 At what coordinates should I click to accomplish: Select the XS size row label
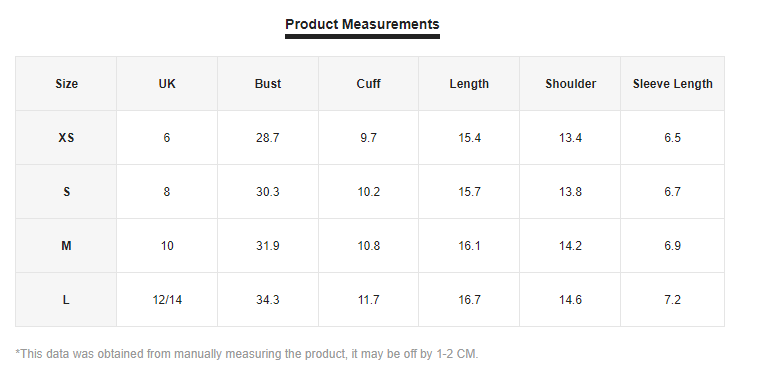[x=66, y=138]
